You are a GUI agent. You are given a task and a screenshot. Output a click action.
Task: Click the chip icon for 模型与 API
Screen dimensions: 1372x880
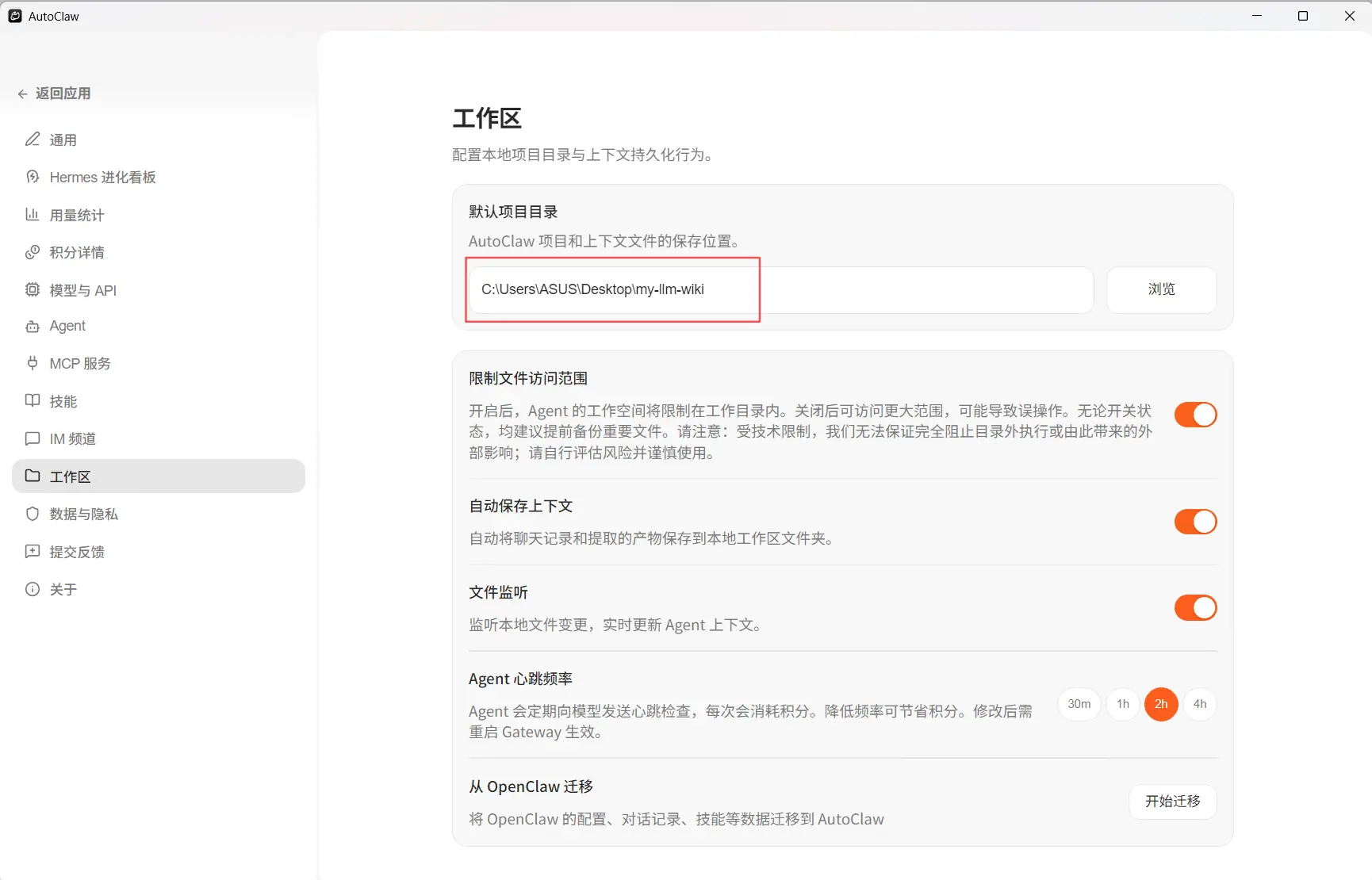33,289
